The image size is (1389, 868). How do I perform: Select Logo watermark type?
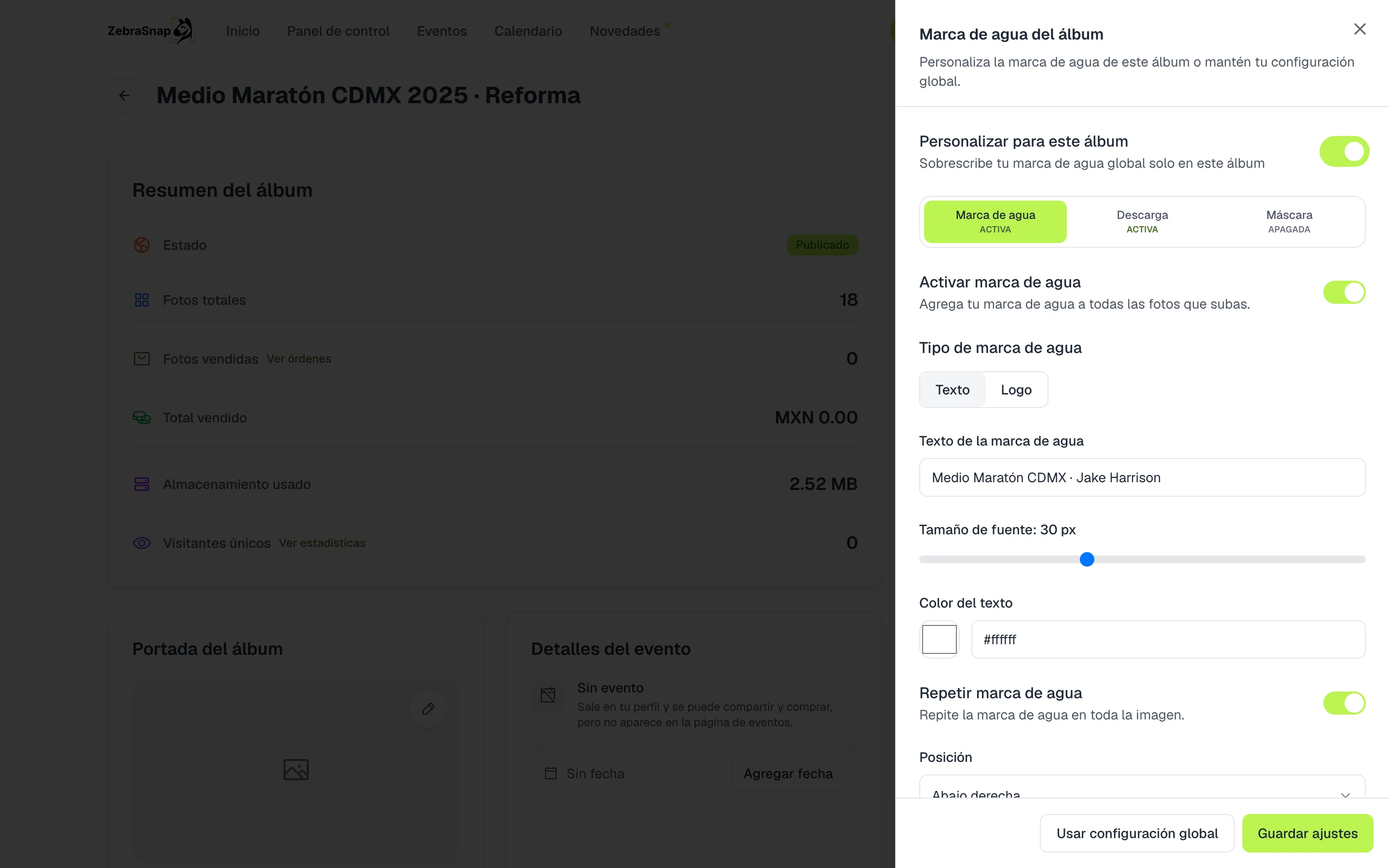click(1016, 390)
